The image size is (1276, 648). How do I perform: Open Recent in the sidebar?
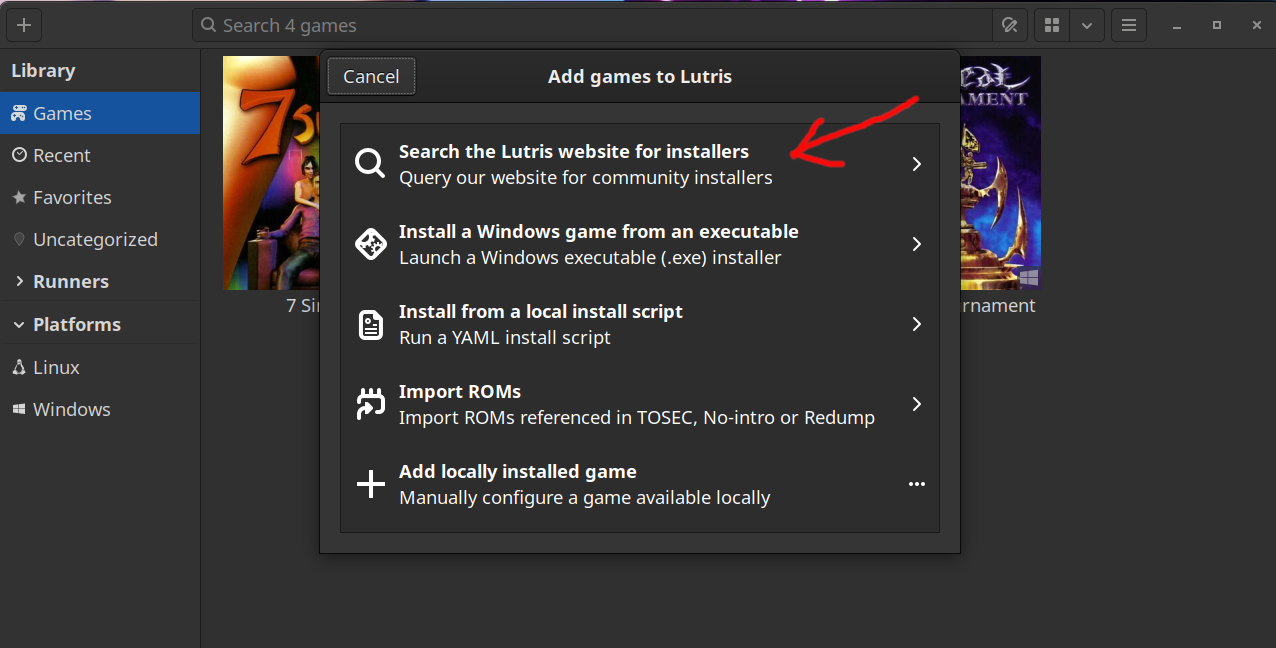[x=100, y=155]
